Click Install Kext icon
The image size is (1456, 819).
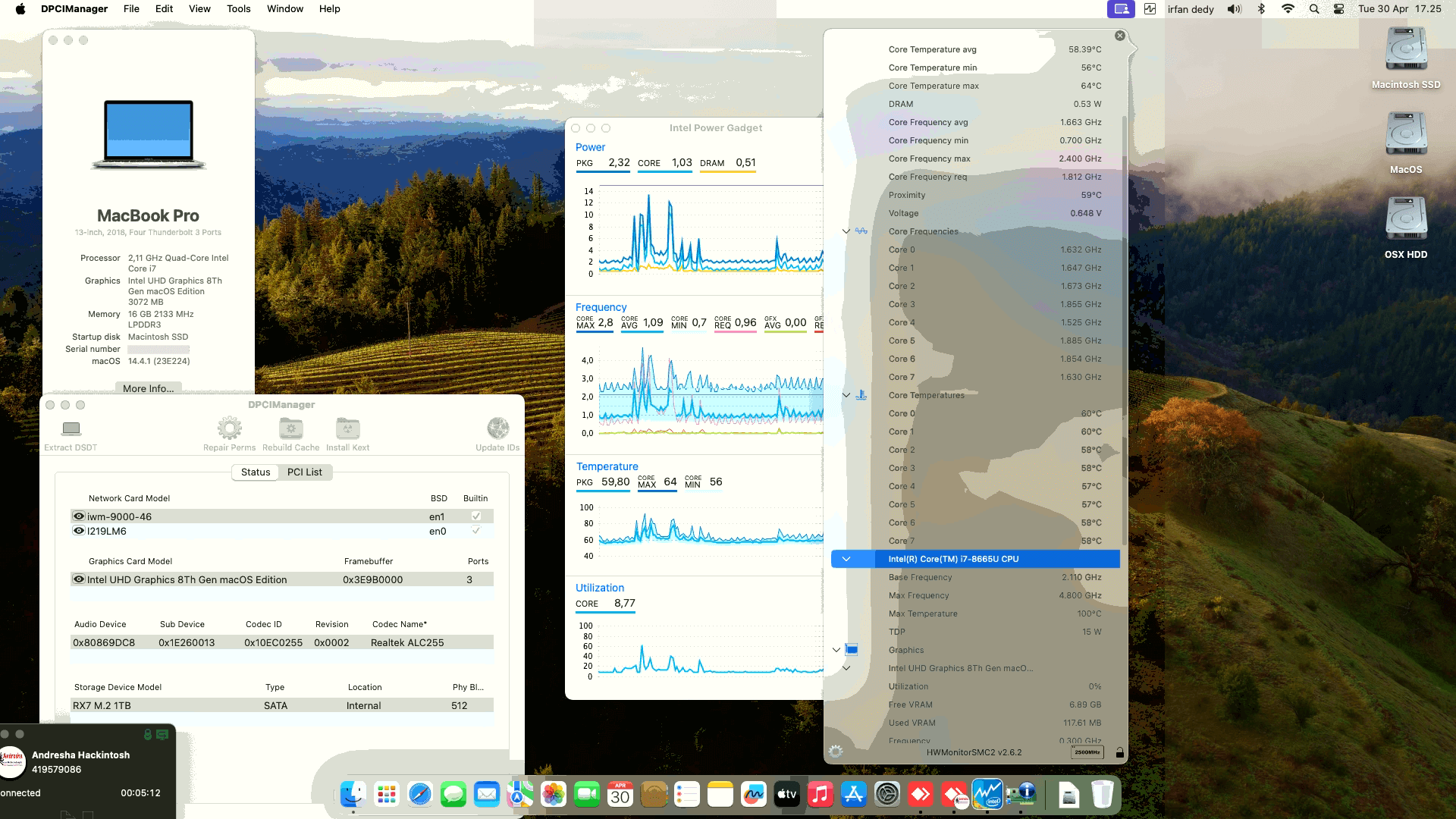[347, 428]
